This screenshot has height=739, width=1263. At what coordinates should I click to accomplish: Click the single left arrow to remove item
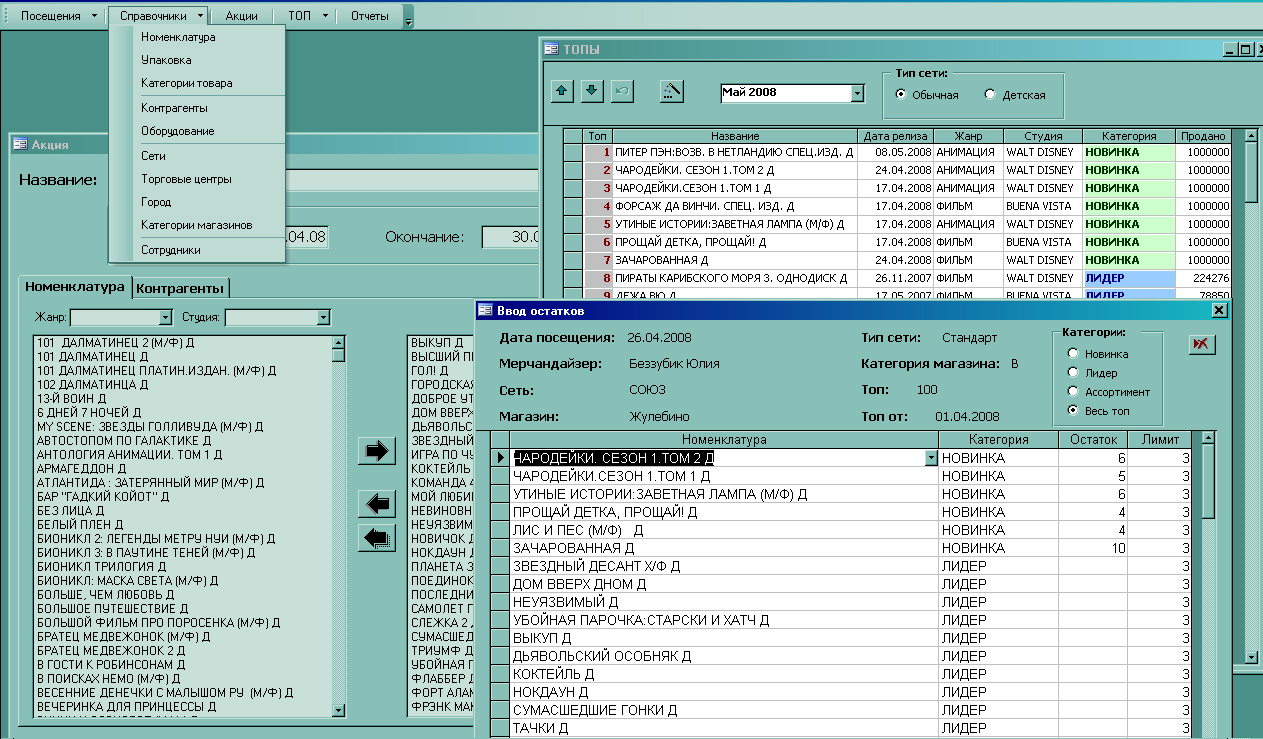(376, 505)
